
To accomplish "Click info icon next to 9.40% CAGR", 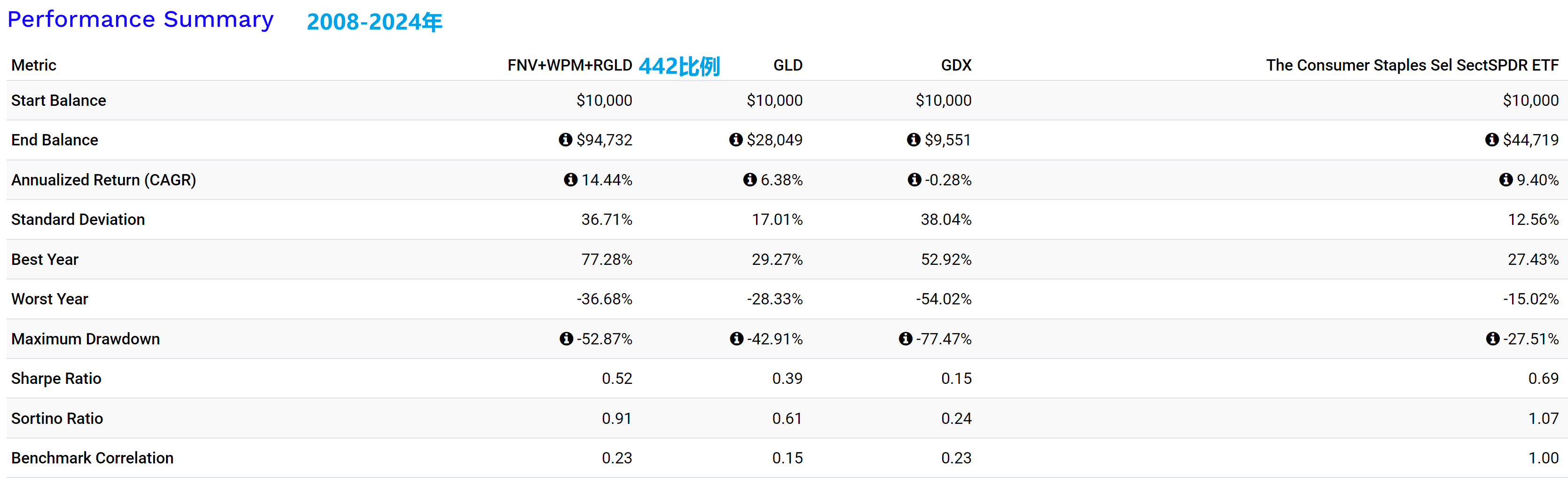I will 1506,180.
